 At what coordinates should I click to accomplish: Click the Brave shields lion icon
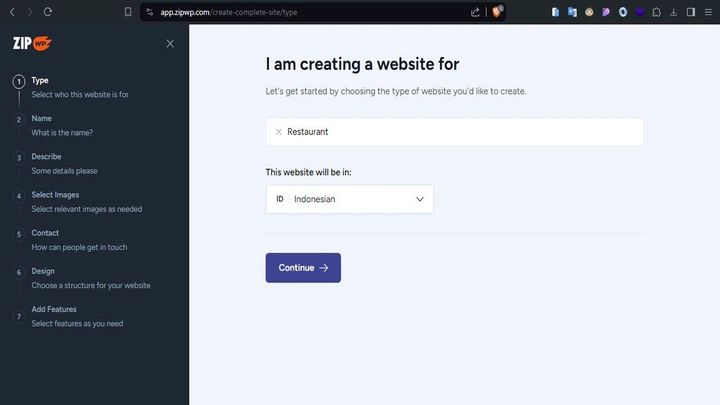[497, 12]
